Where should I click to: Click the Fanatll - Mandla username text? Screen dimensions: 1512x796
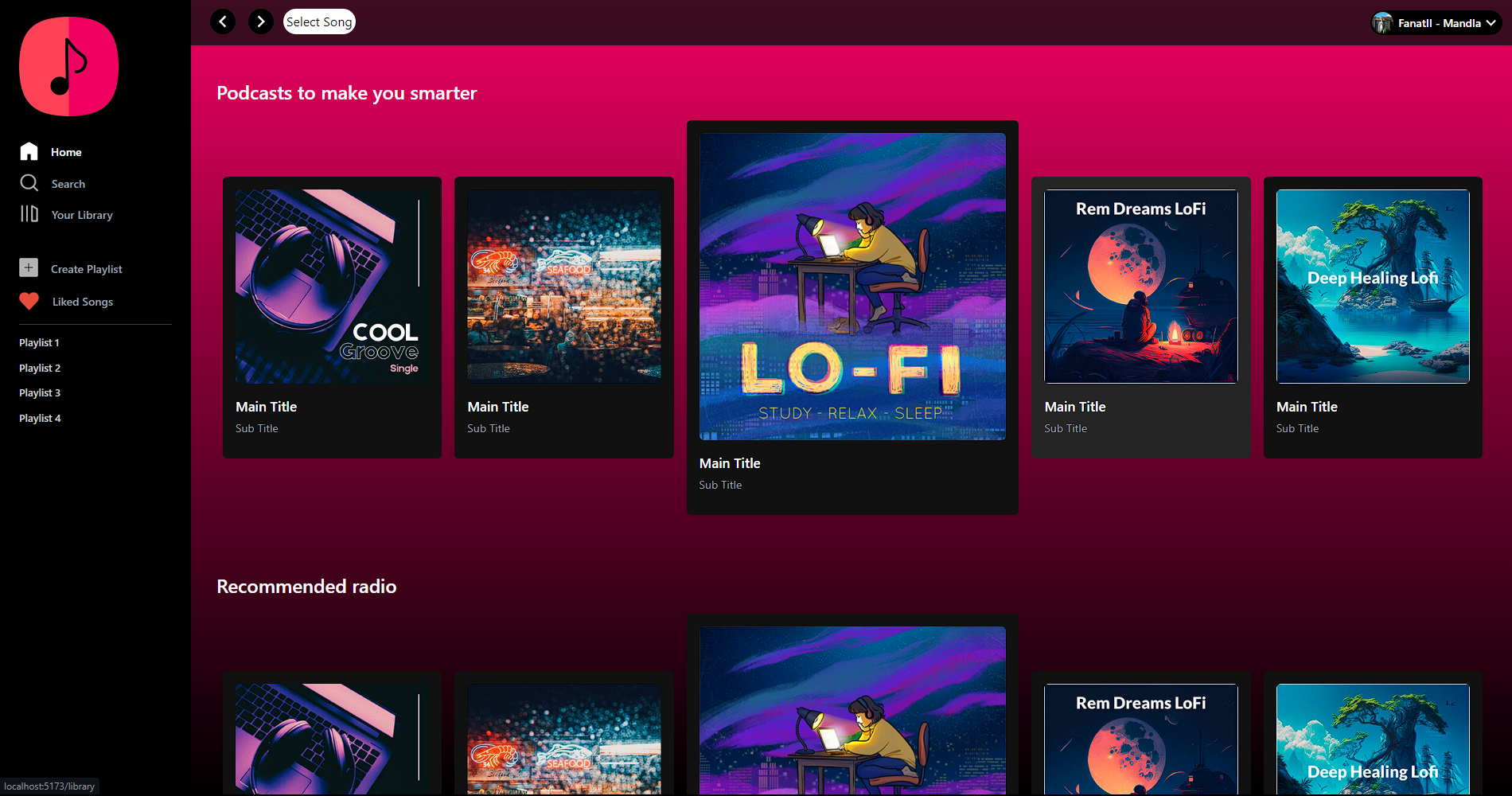1440,23
